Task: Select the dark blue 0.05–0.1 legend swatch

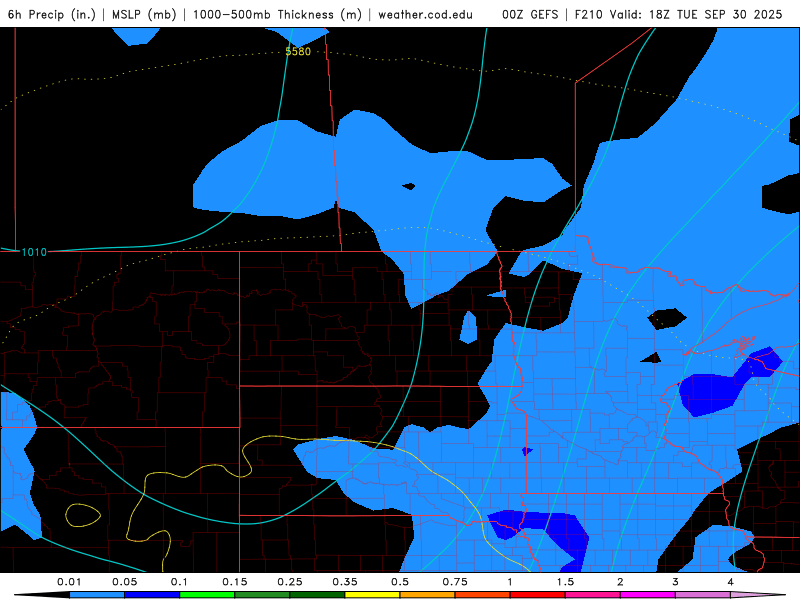Action: click(x=152, y=595)
